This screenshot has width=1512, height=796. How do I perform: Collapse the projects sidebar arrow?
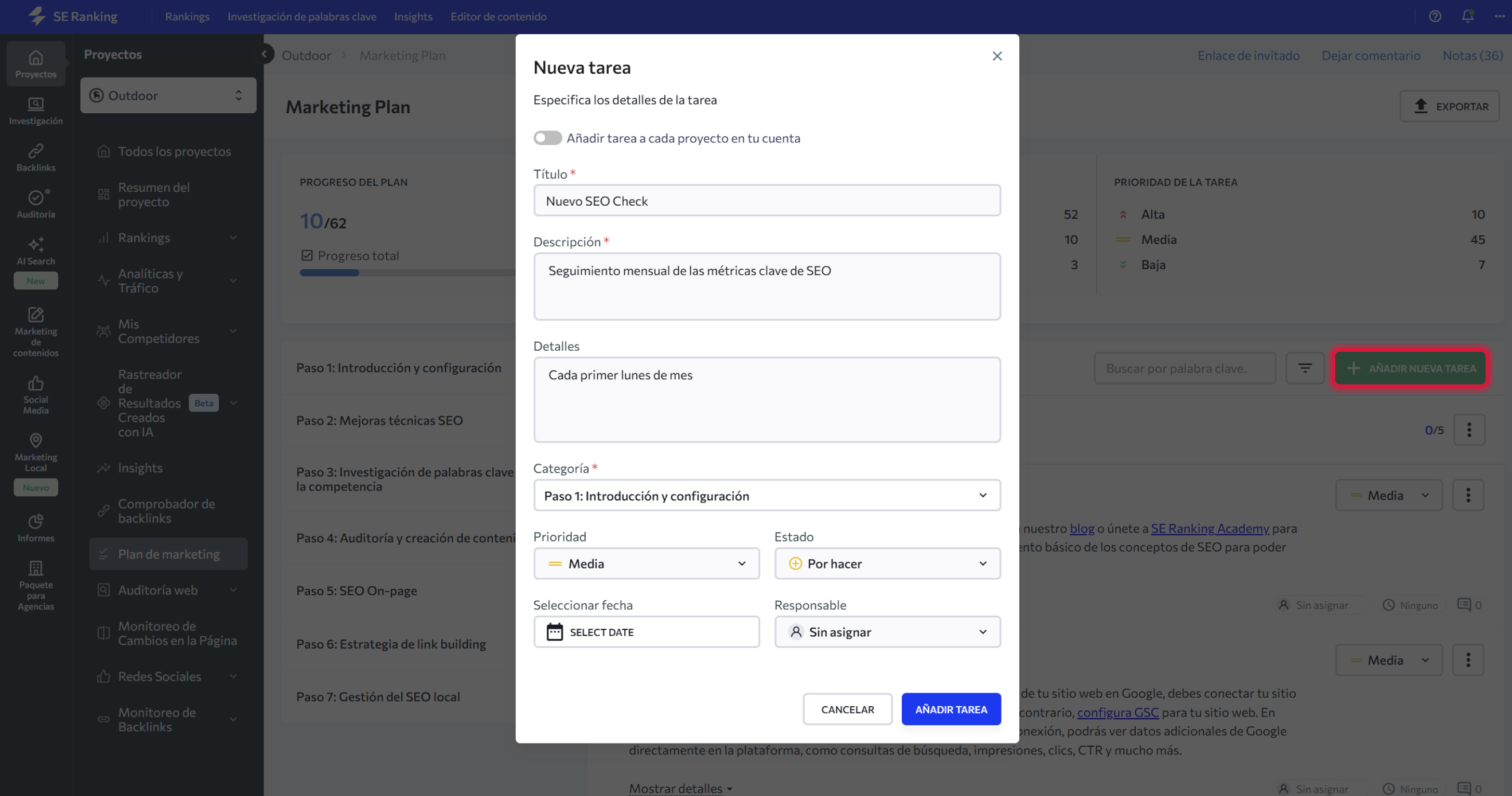(264, 54)
